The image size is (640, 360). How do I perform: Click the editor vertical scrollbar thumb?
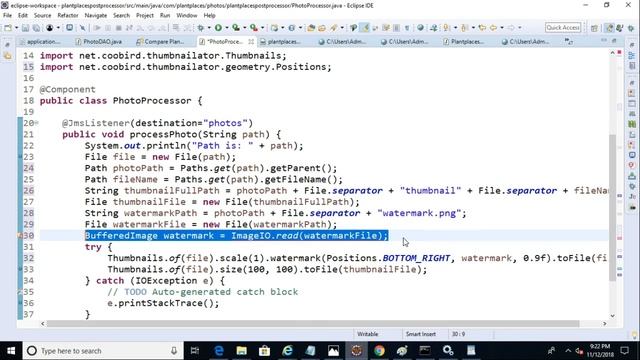[x=612, y=207]
